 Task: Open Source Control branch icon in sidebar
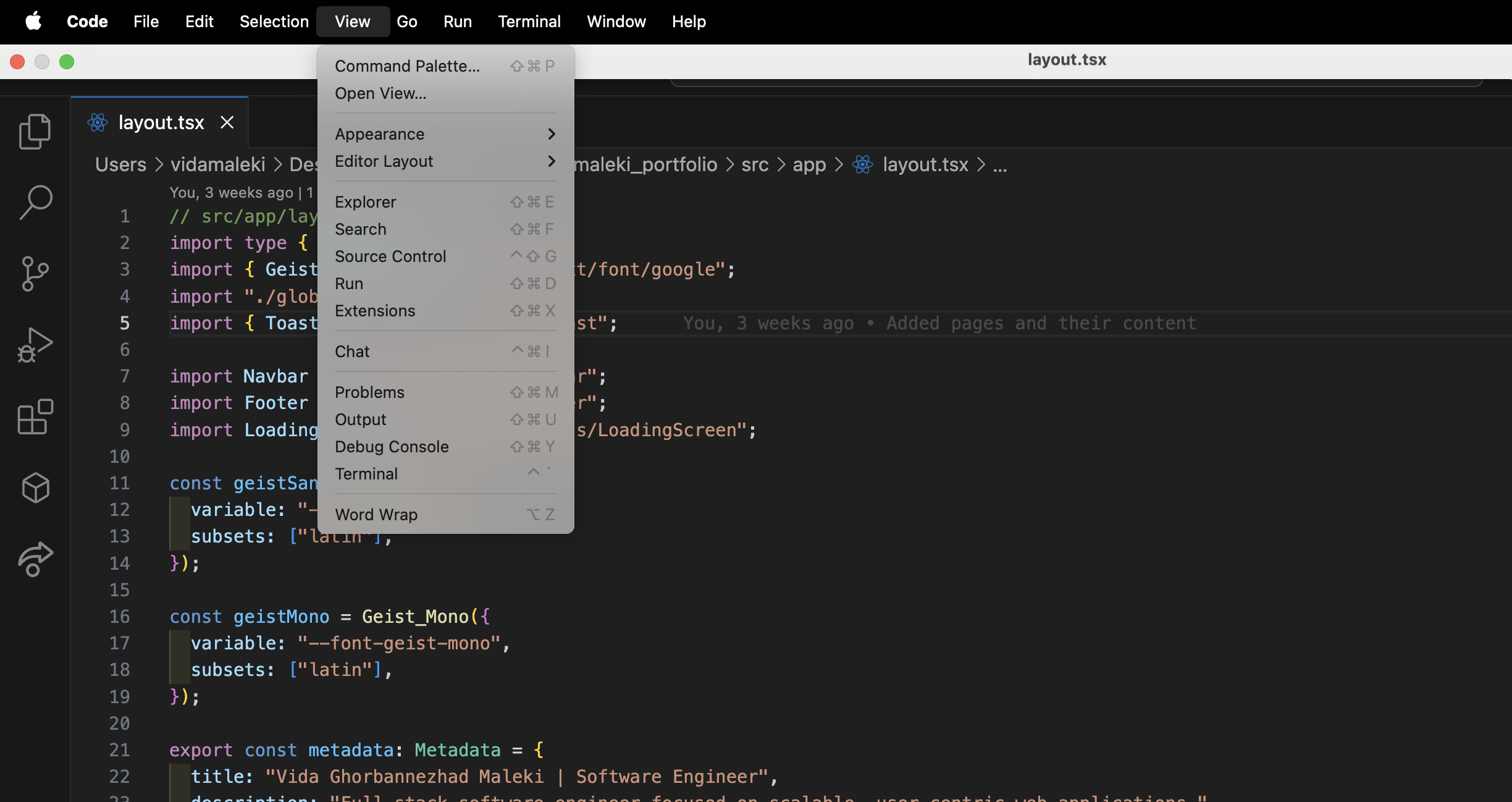35,274
